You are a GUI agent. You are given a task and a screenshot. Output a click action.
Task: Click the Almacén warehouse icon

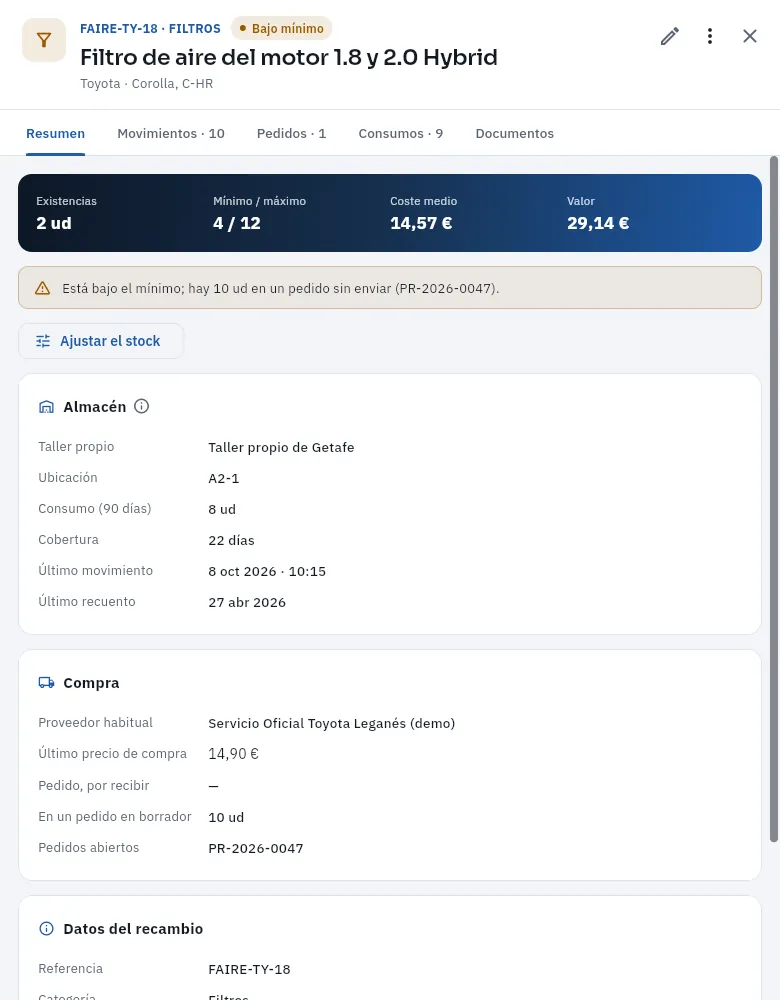pyautogui.click(x=47, y=407)
